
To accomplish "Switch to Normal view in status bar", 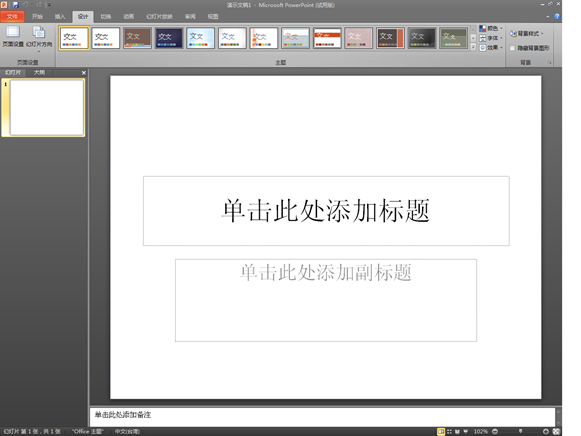I will click(x=441, y=432).
